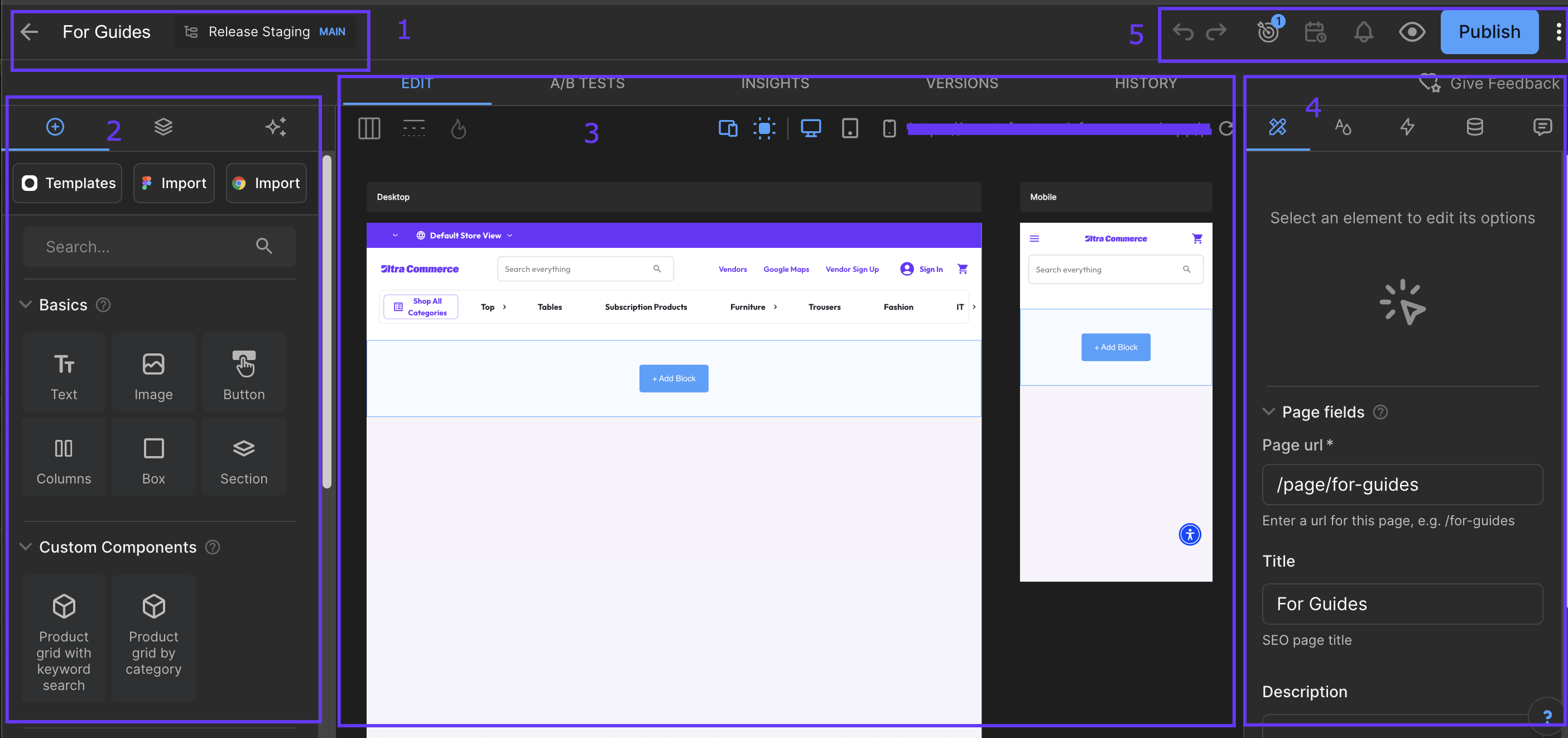The image size is (1568, 738).
Task: Click the Chrome Import button
Action: pyautogui.click(x=267, y=183)
